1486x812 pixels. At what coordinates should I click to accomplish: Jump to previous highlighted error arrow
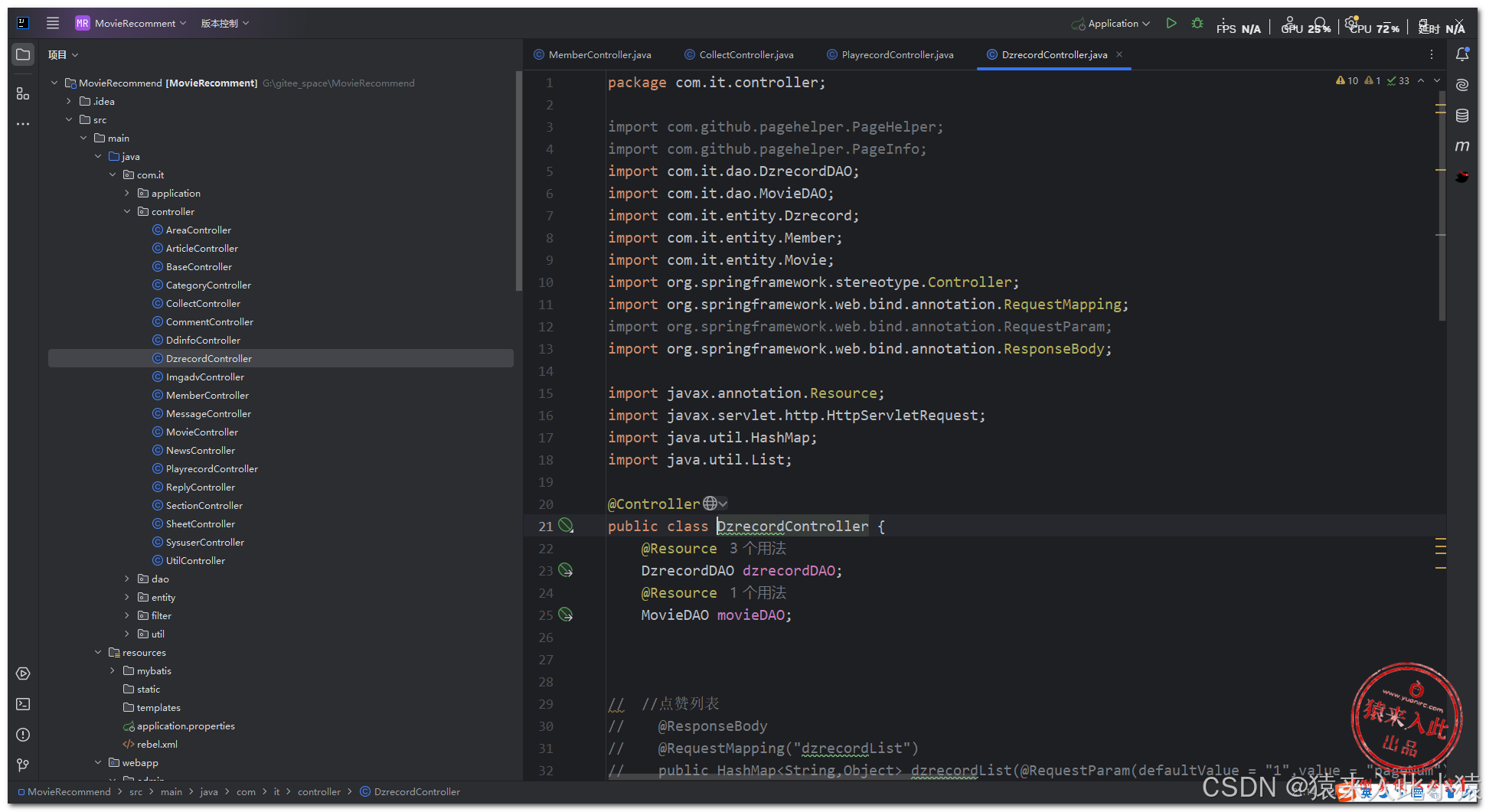tap(1421, 80)
